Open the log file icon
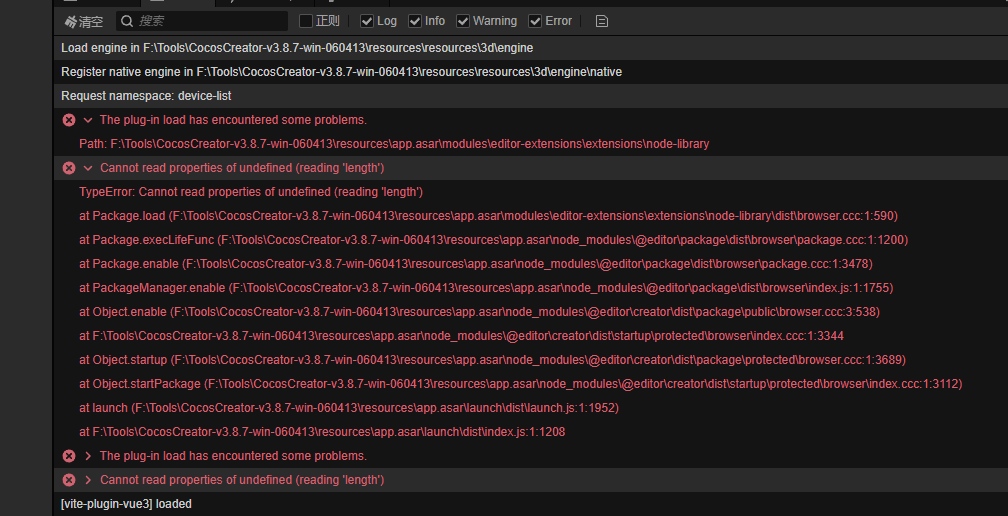Viewport: 1008px width, 516px height. (x=602, y=21)
